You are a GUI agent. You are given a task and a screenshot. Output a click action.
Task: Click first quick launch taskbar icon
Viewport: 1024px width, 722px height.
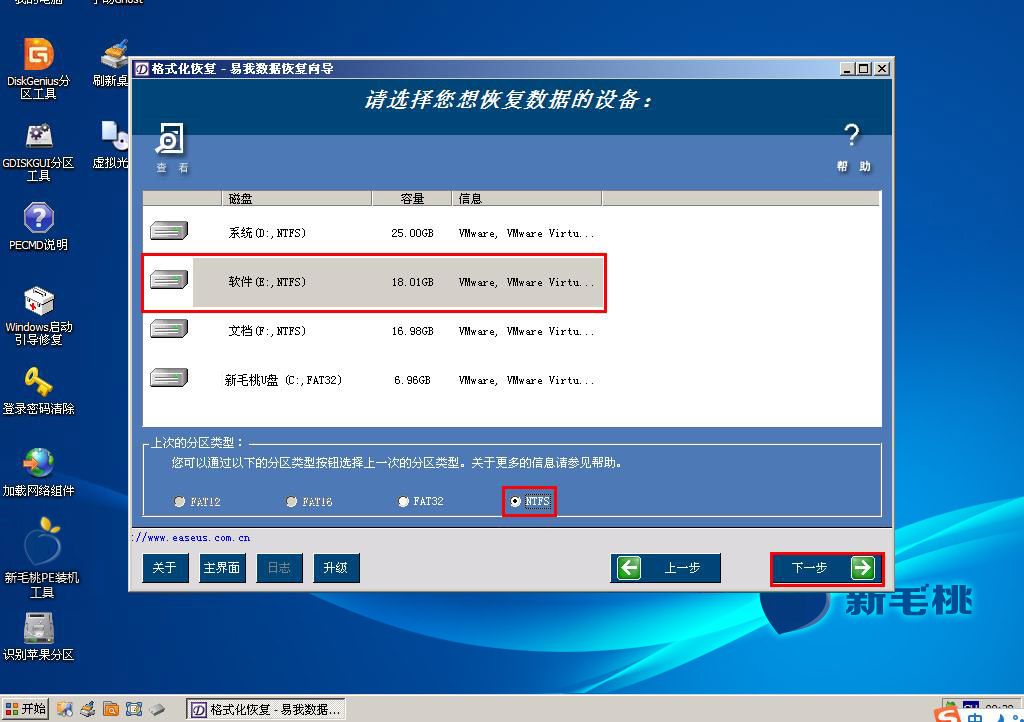(64, 709)
